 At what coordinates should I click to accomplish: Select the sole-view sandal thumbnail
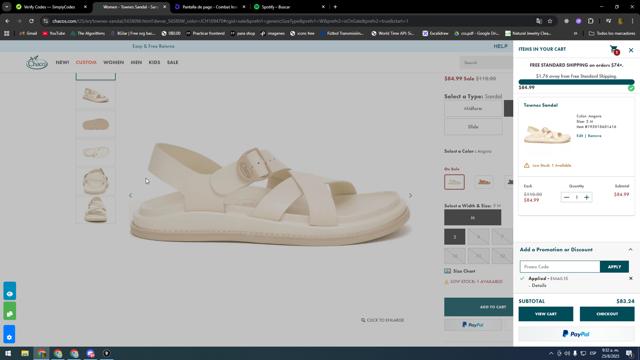point(96,124)
